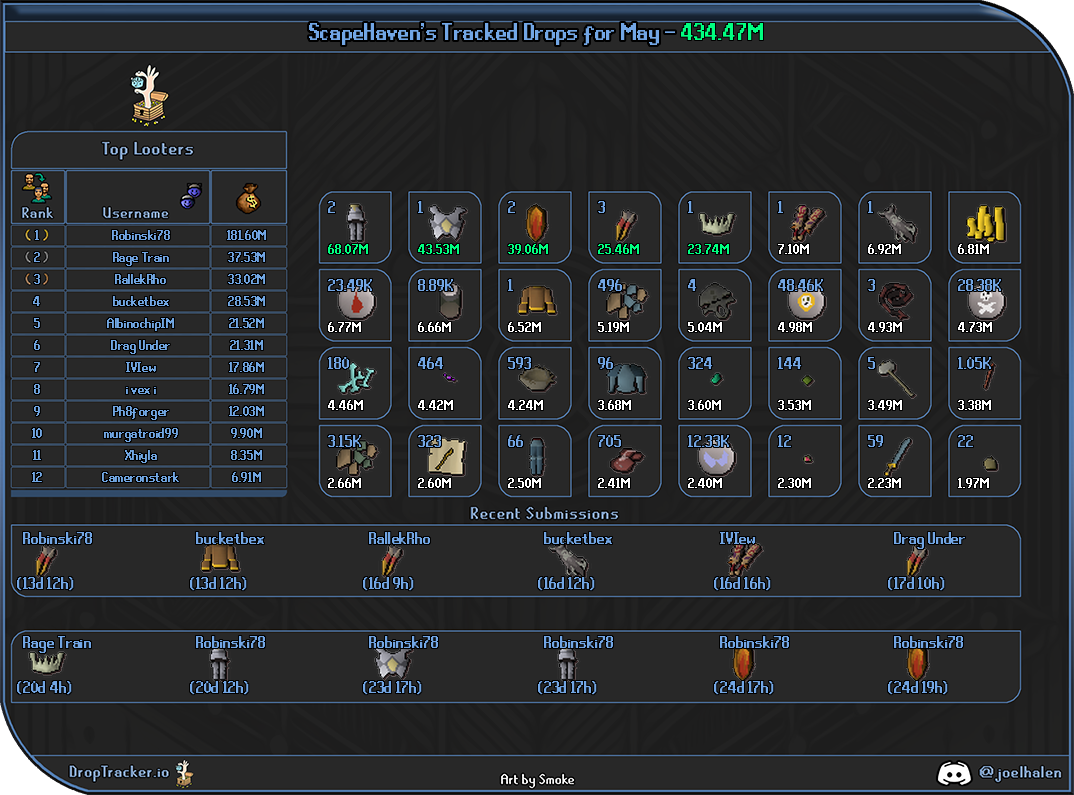Click the 'Top Looters' panel heading

pos(147,149)
